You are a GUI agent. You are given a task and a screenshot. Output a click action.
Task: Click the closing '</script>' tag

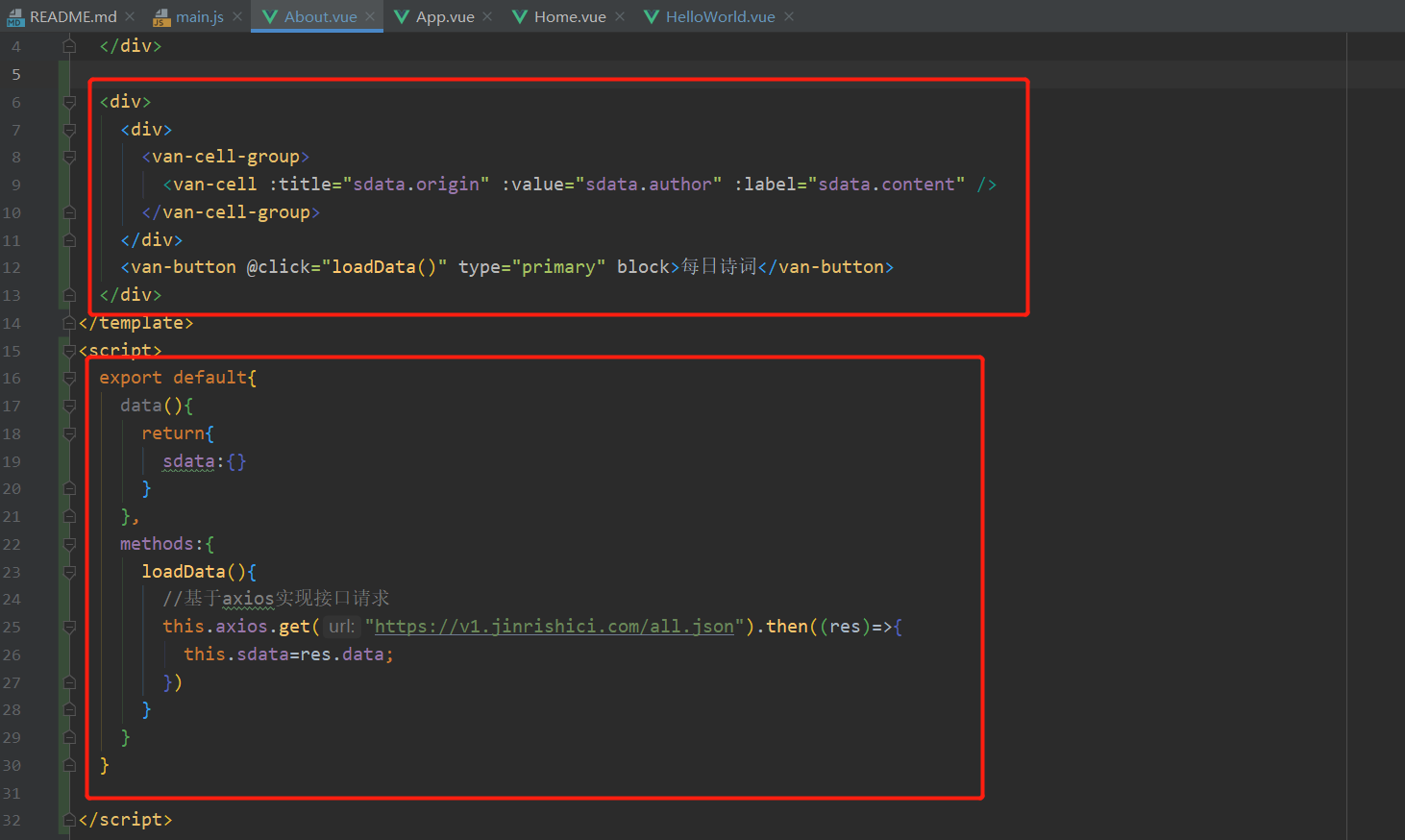[126, 820]
